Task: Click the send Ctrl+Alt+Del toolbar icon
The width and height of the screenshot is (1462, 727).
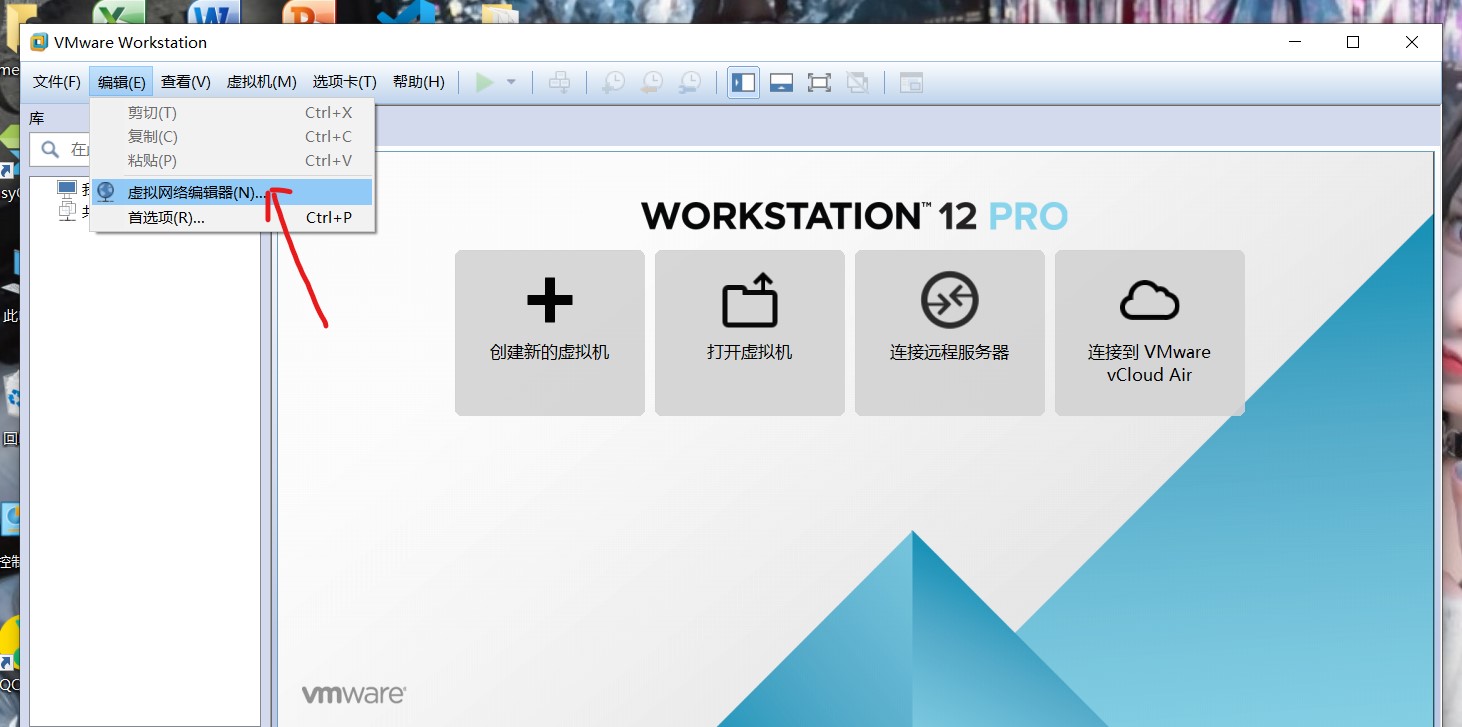Action: pyautogui.click(x=560, y=82)
